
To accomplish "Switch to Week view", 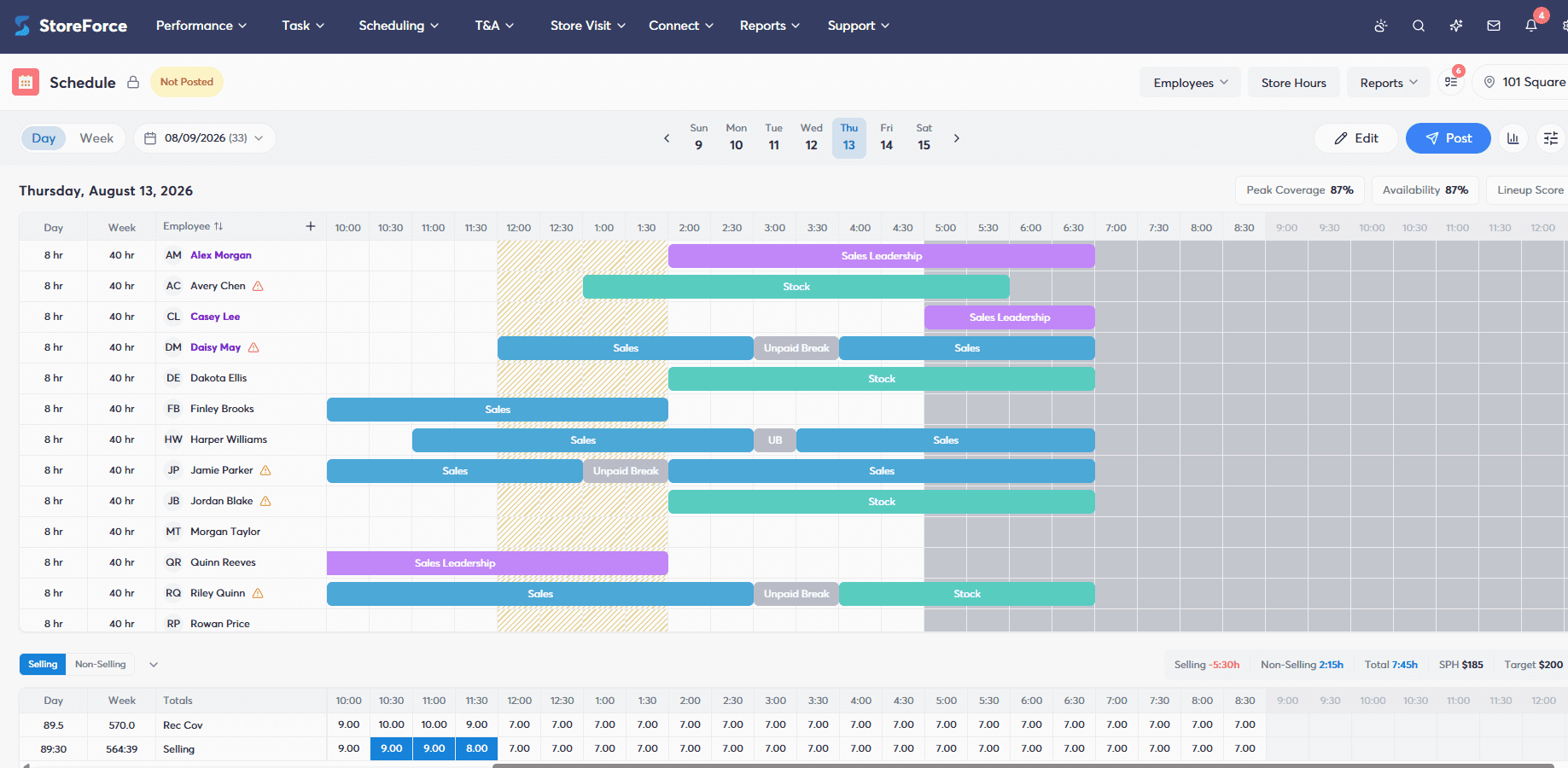I will [x=96, y=138].
